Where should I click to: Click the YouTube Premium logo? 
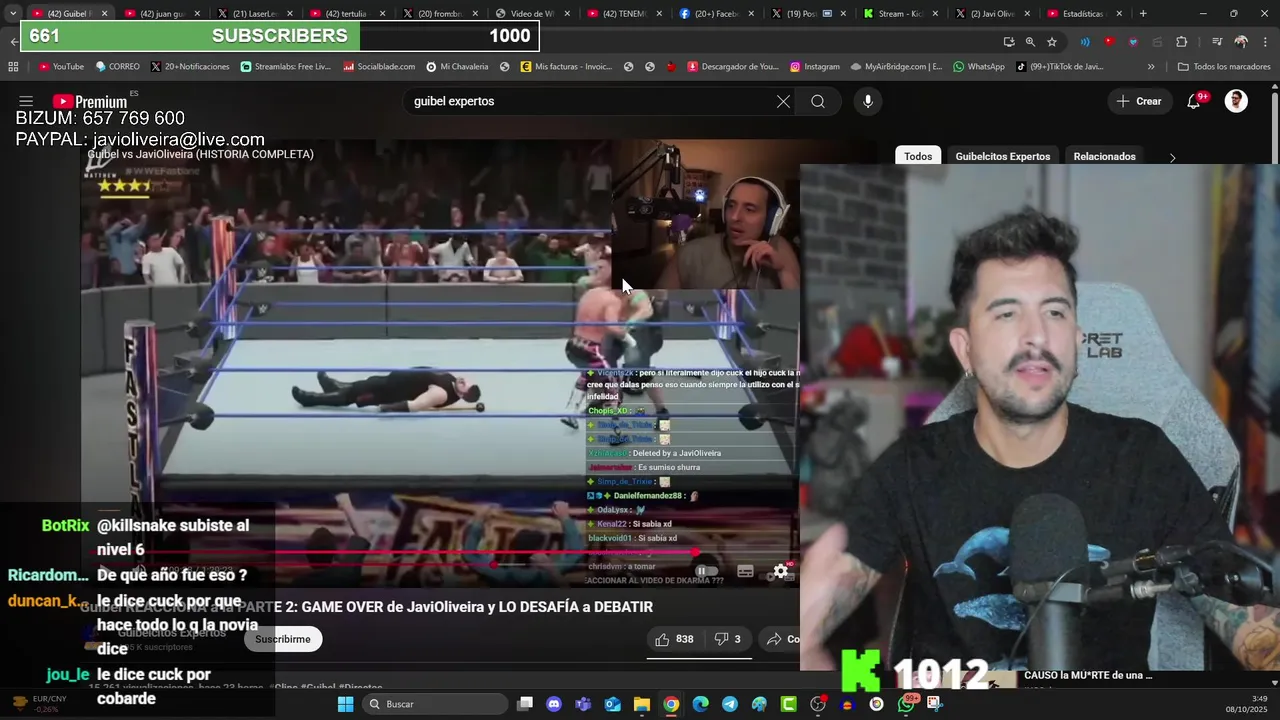[x=90, y=101]
